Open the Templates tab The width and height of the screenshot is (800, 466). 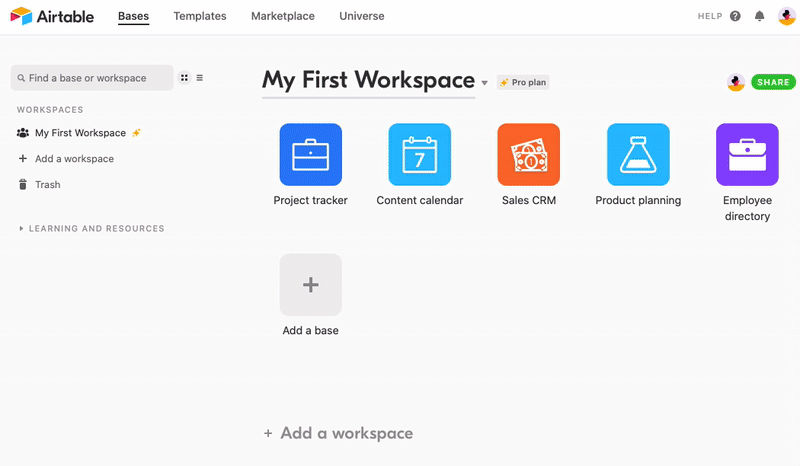(x=199, y=16)
